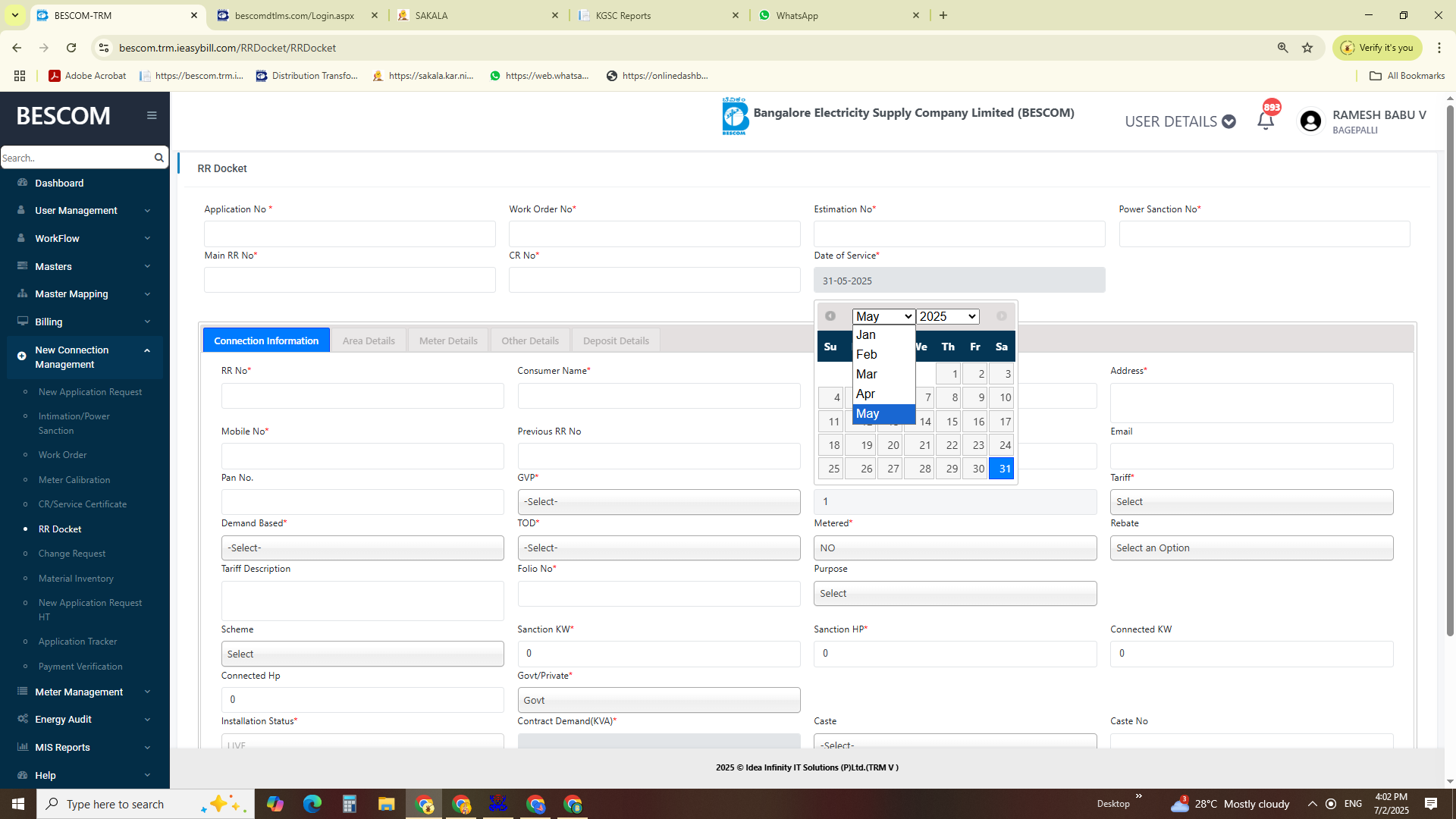The image size is (1456, 819).
Task: Switch to the Deposit Details tab
Action: click(x=616, y=340)
